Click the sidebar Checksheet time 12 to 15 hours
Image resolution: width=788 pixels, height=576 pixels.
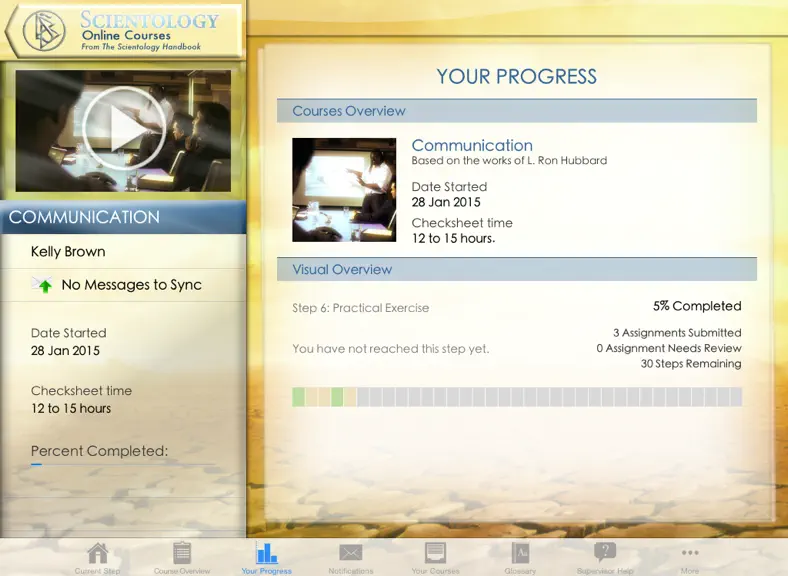[81, 400]
